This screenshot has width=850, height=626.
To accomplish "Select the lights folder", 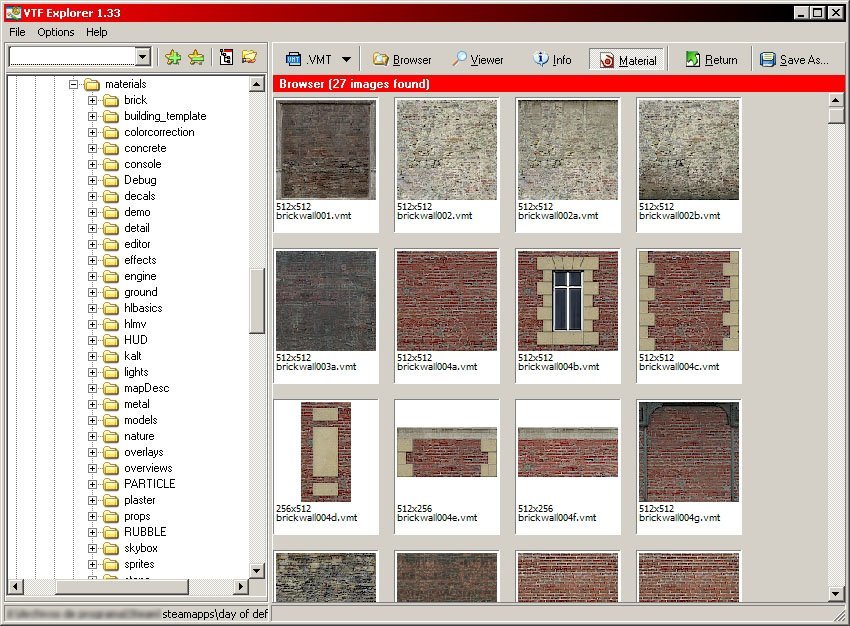I will click(x=136, y=372).
